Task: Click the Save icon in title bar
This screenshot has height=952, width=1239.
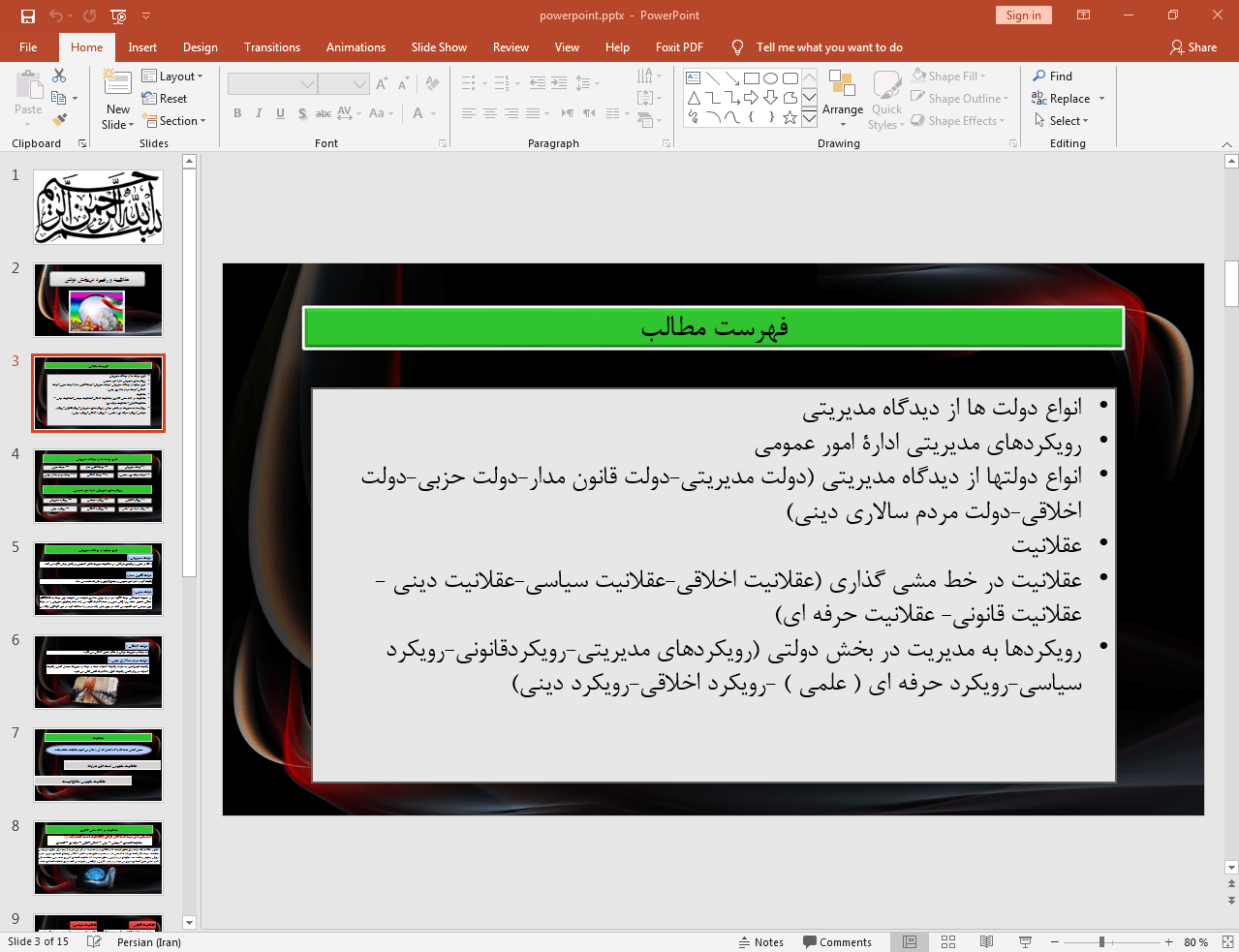Action: tap(27, 15)
